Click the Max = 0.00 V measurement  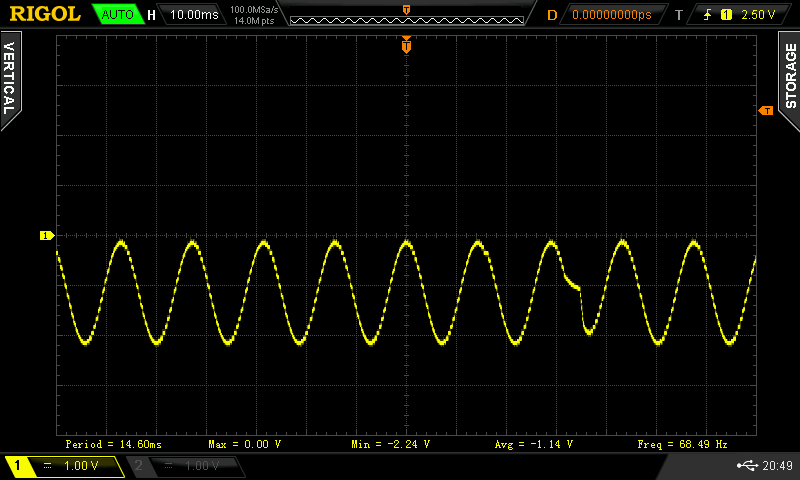point(244,444)
